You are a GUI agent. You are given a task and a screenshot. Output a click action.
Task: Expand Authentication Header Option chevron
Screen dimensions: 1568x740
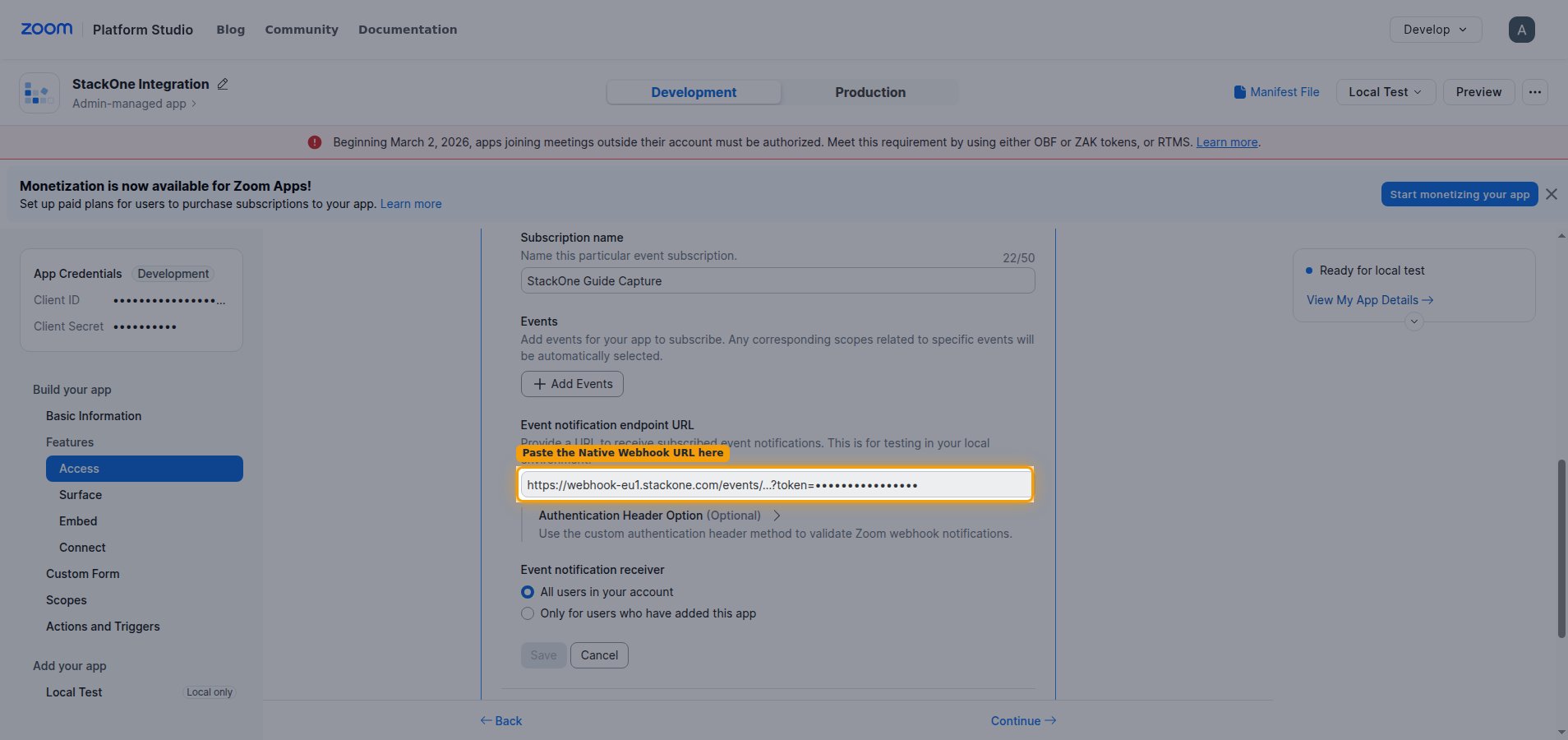tap(777, 516)
